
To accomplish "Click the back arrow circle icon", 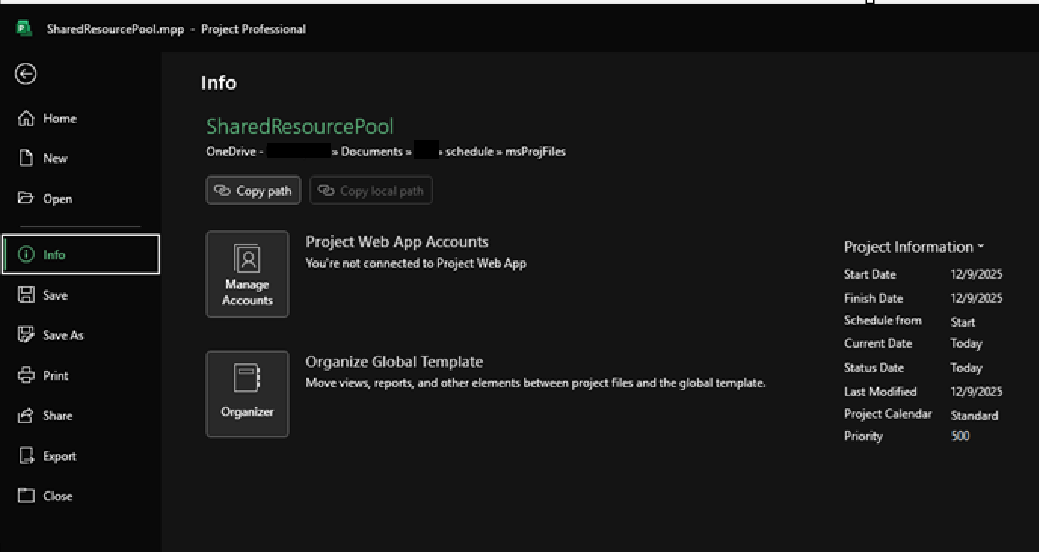I will point(26,74).
